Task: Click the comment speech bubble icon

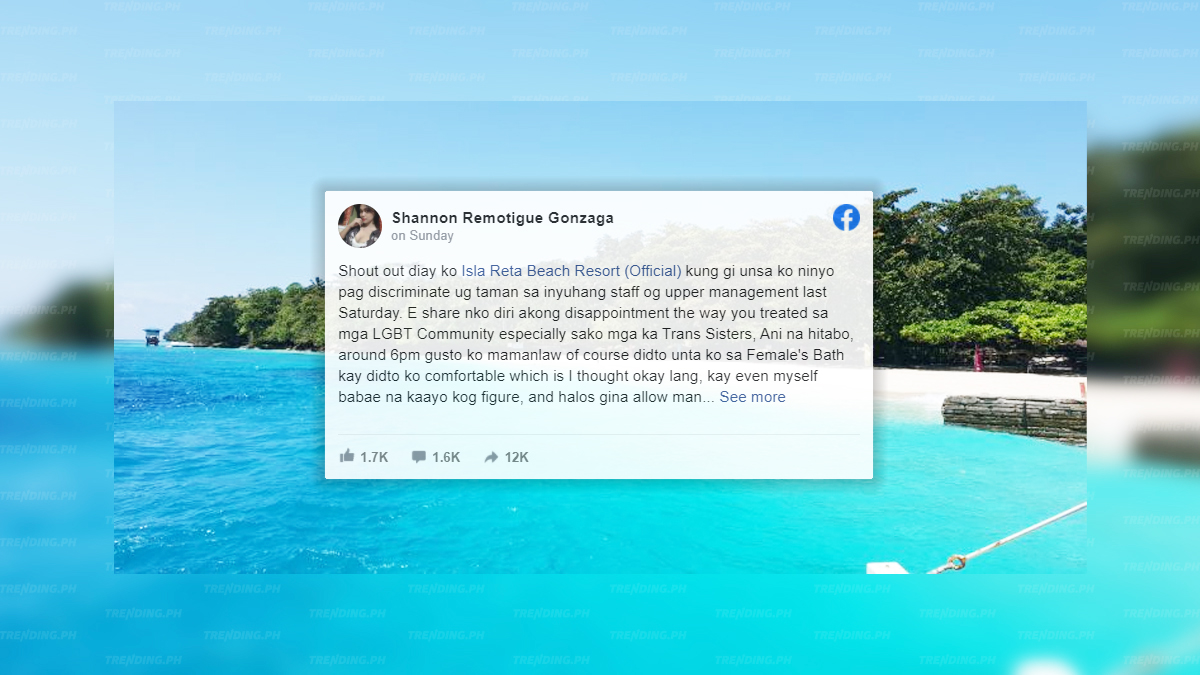Action: tap(419, 457)
